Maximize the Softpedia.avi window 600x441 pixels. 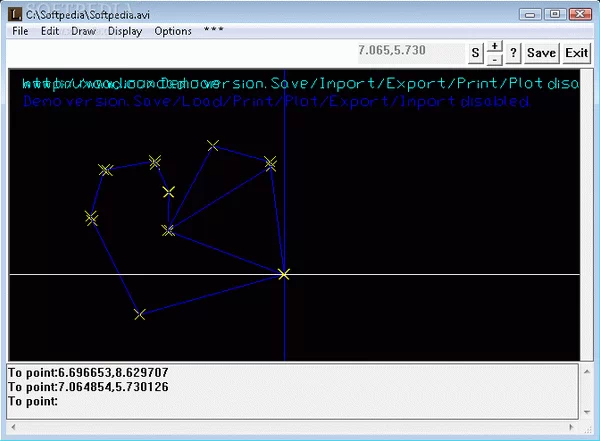554,15
